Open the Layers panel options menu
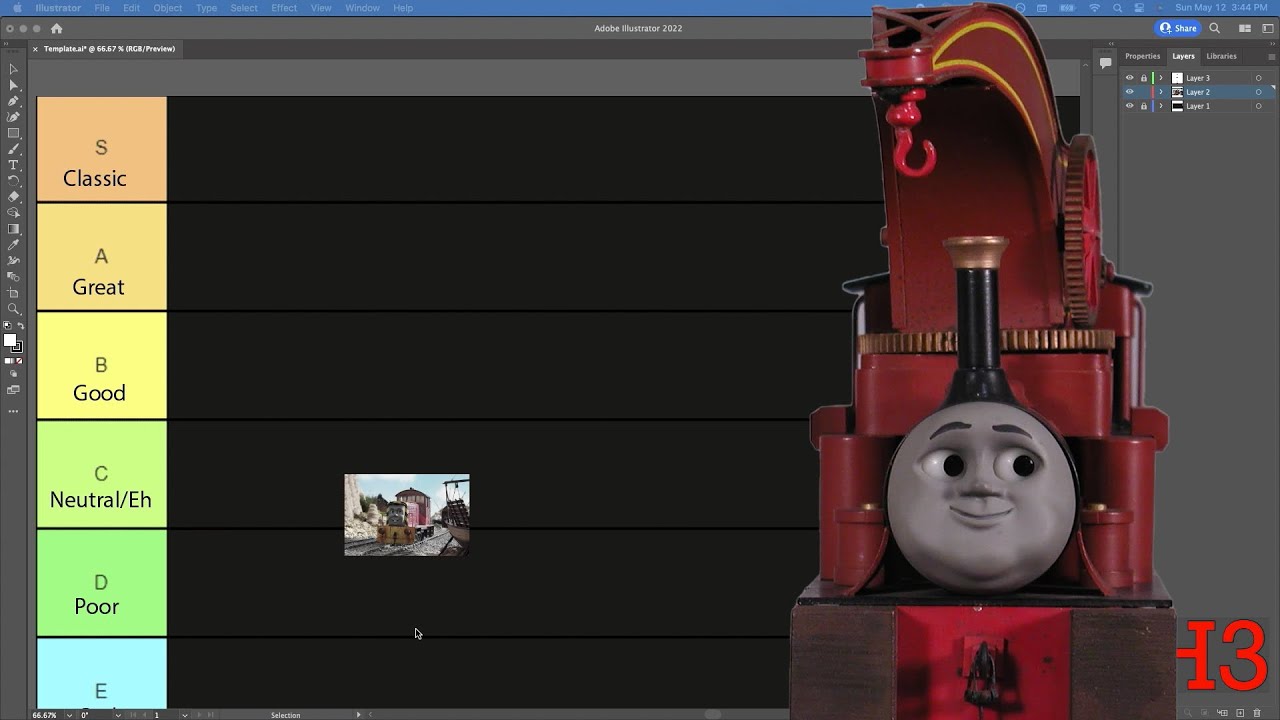Screen dimensions: 1280x720 [x=1273, y=56]
